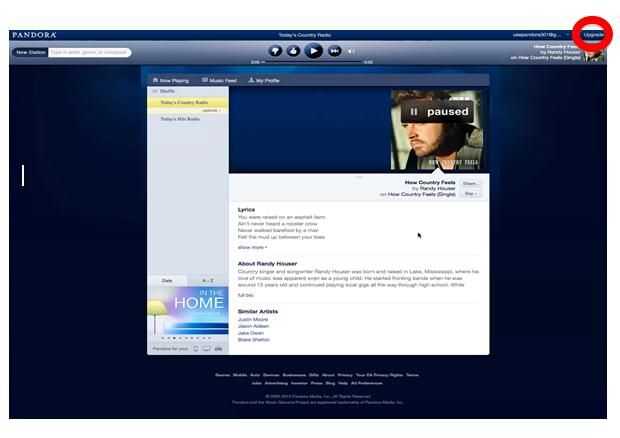
Task: Open the Help footer link
Action: click(343, 383)
